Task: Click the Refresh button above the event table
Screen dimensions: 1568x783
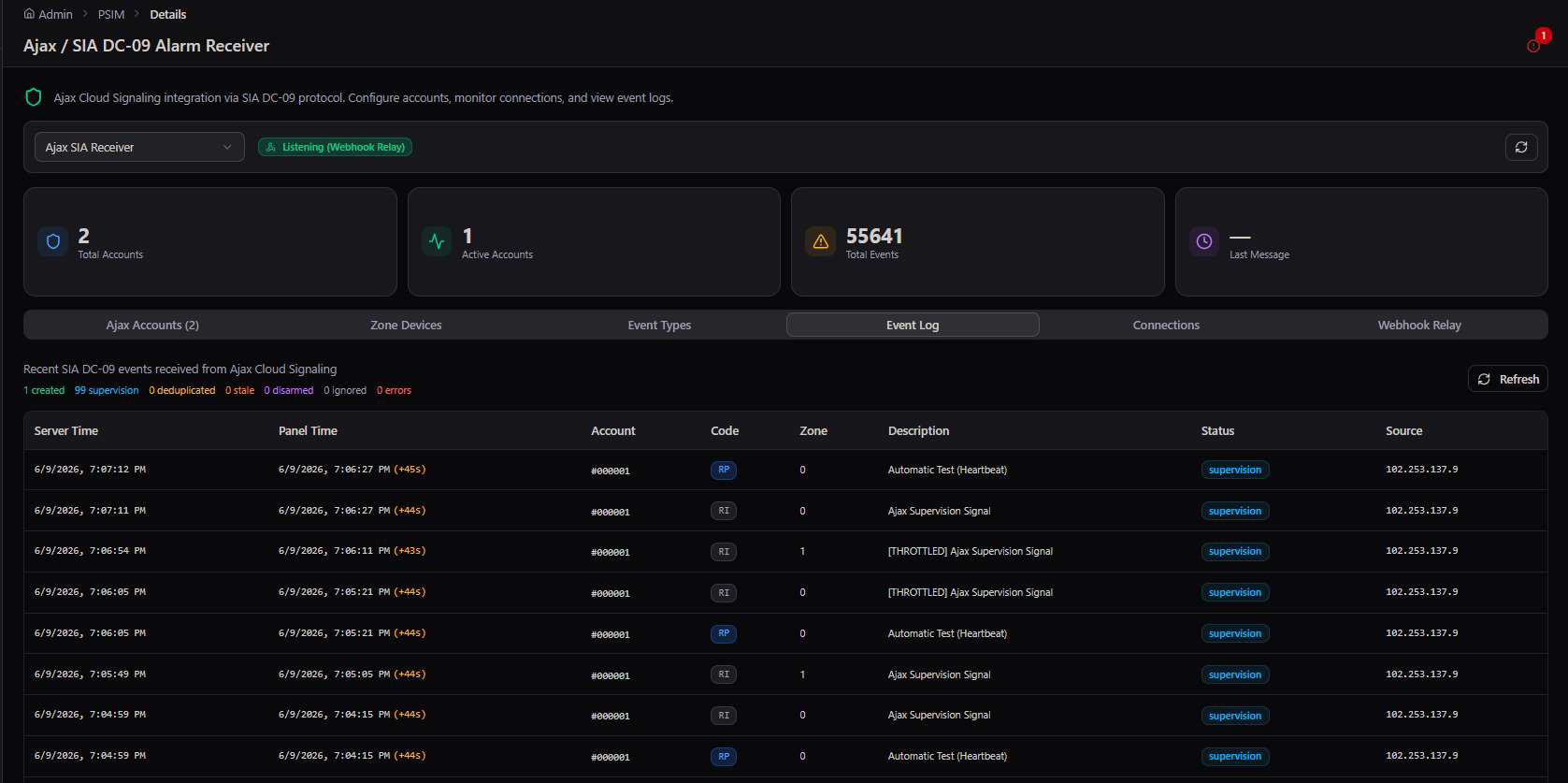Action: [x=1508, y=379]
